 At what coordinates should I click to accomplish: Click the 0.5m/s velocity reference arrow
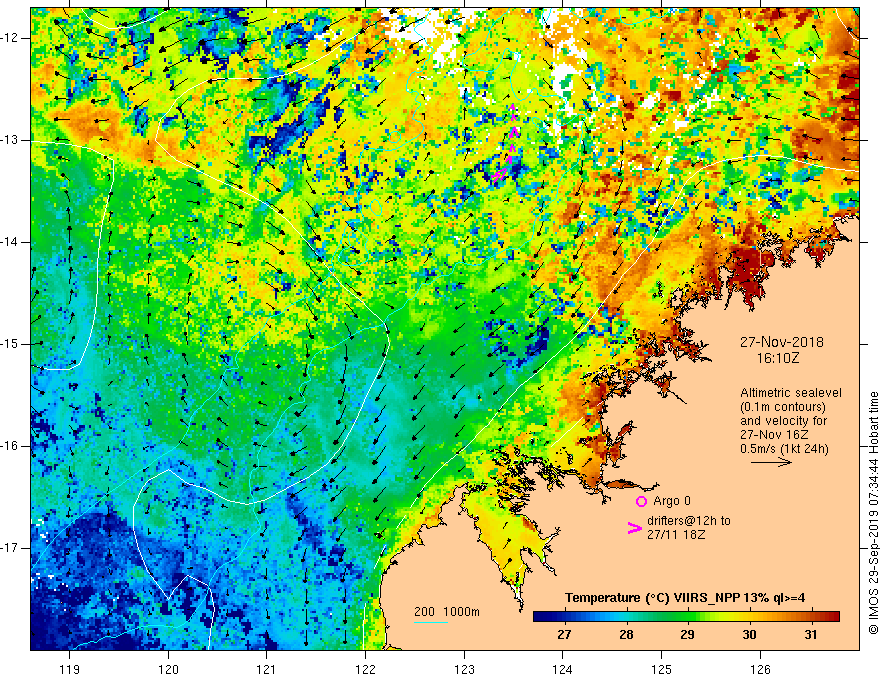771,462
